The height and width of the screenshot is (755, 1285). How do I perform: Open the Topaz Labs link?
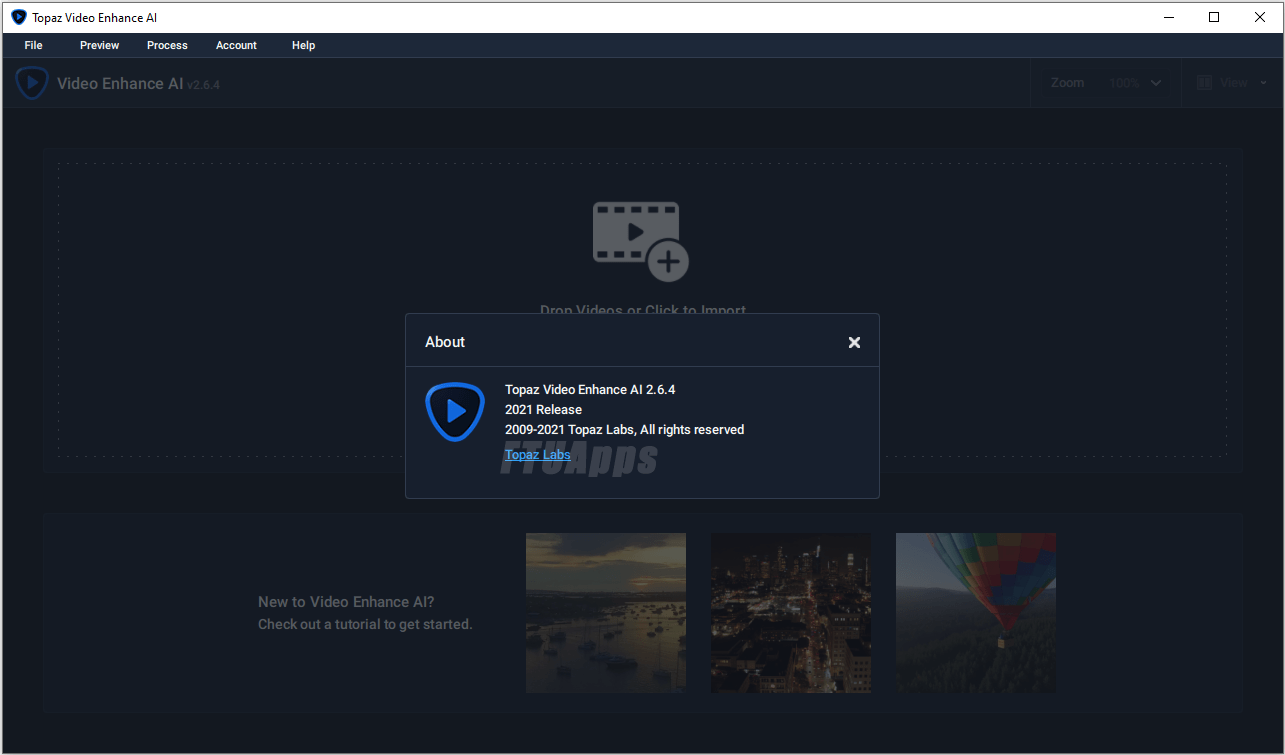538,455
